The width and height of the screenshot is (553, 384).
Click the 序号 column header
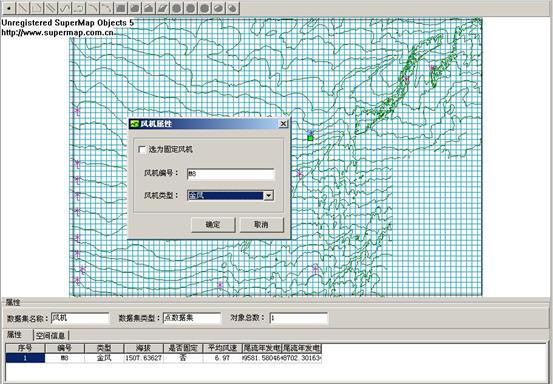tap(25, 348)
